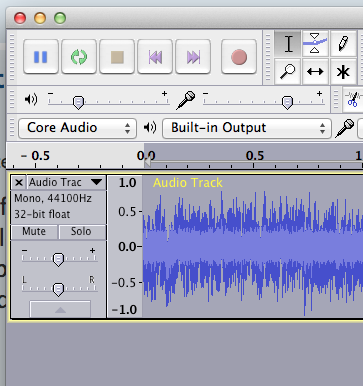
Task: Select the Envelope tool
Action: 315,44
